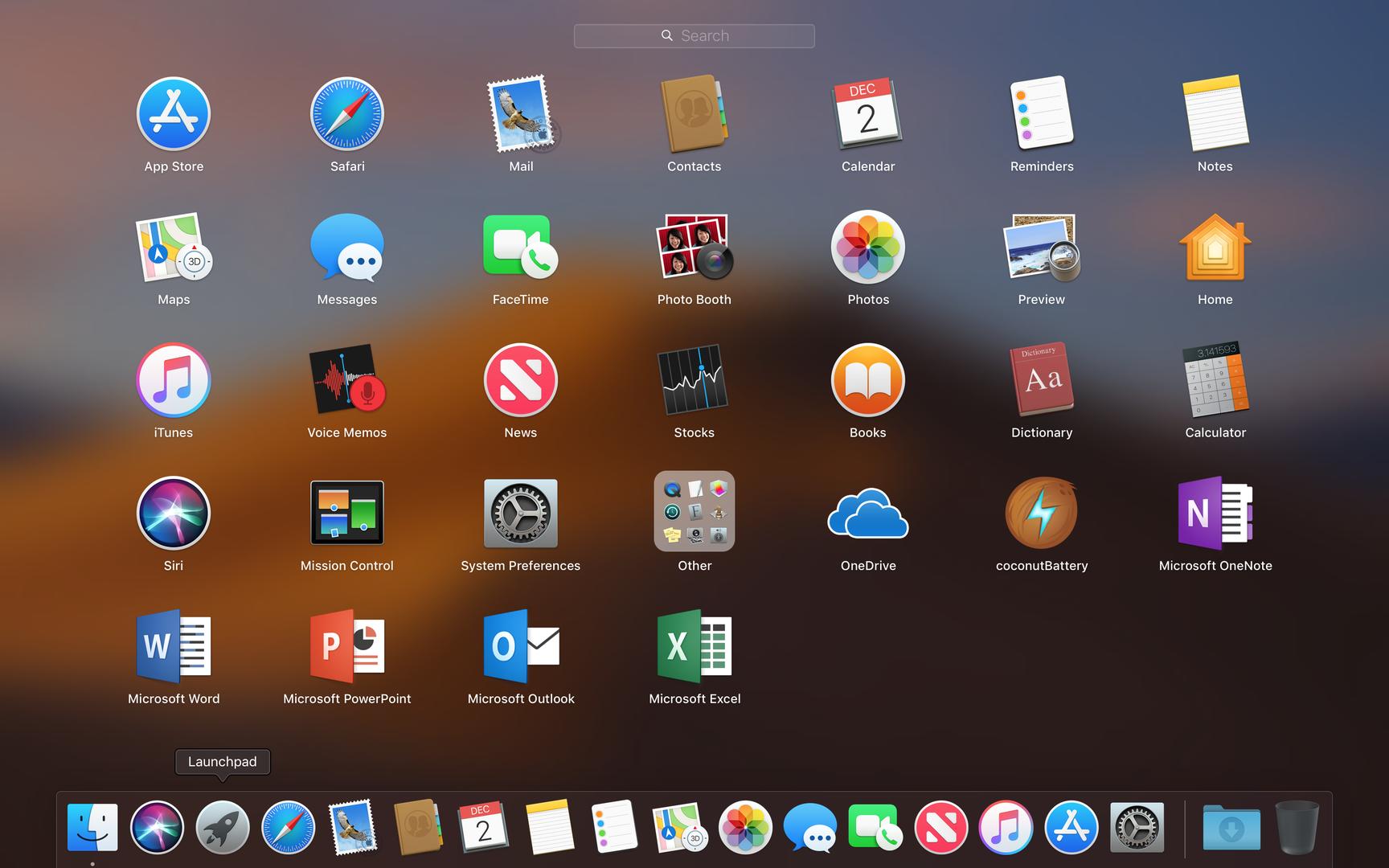Open iTunes from the Dock

coord(1006,827)
